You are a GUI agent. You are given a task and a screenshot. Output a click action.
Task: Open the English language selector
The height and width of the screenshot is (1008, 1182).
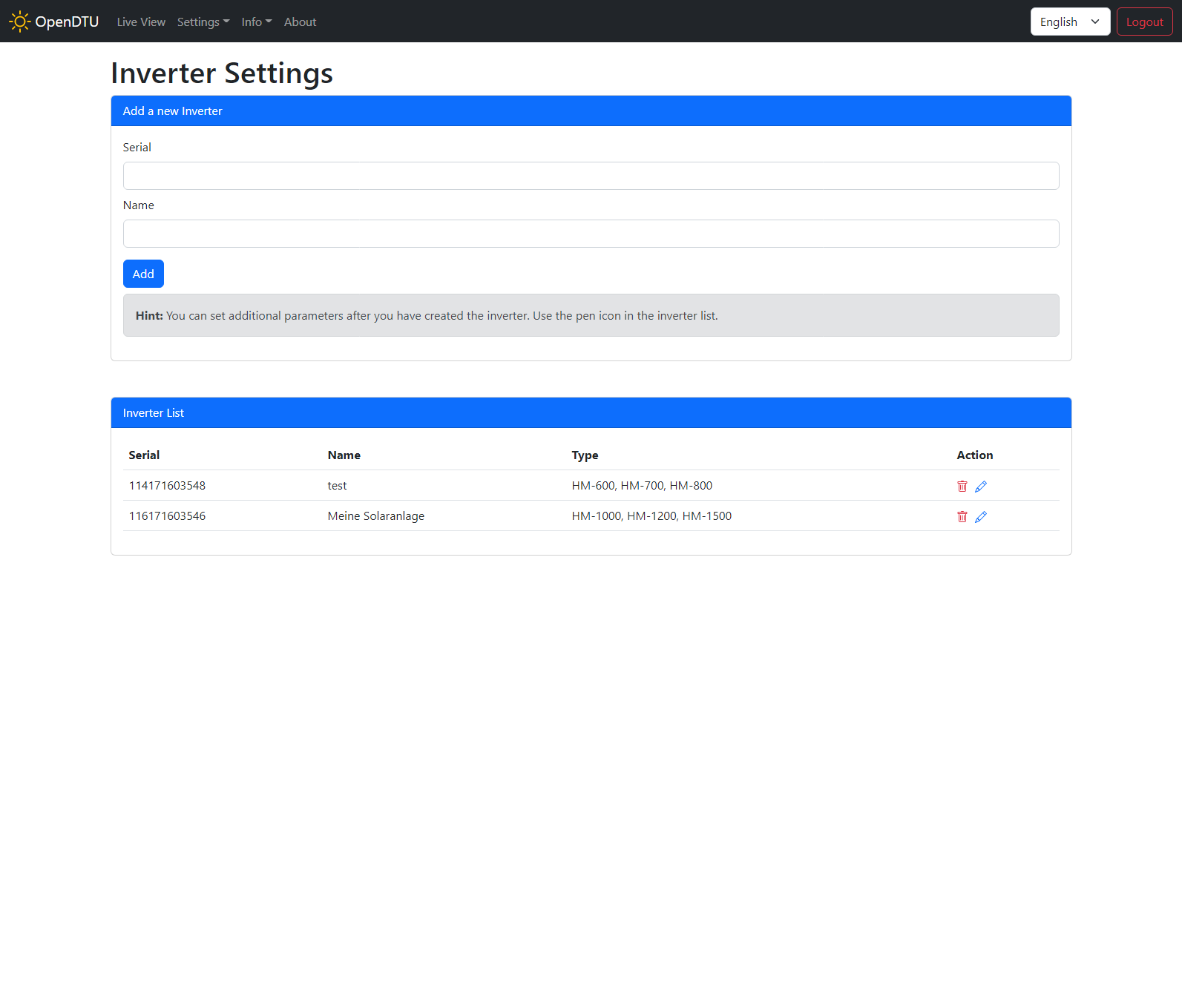(1069, 22)
